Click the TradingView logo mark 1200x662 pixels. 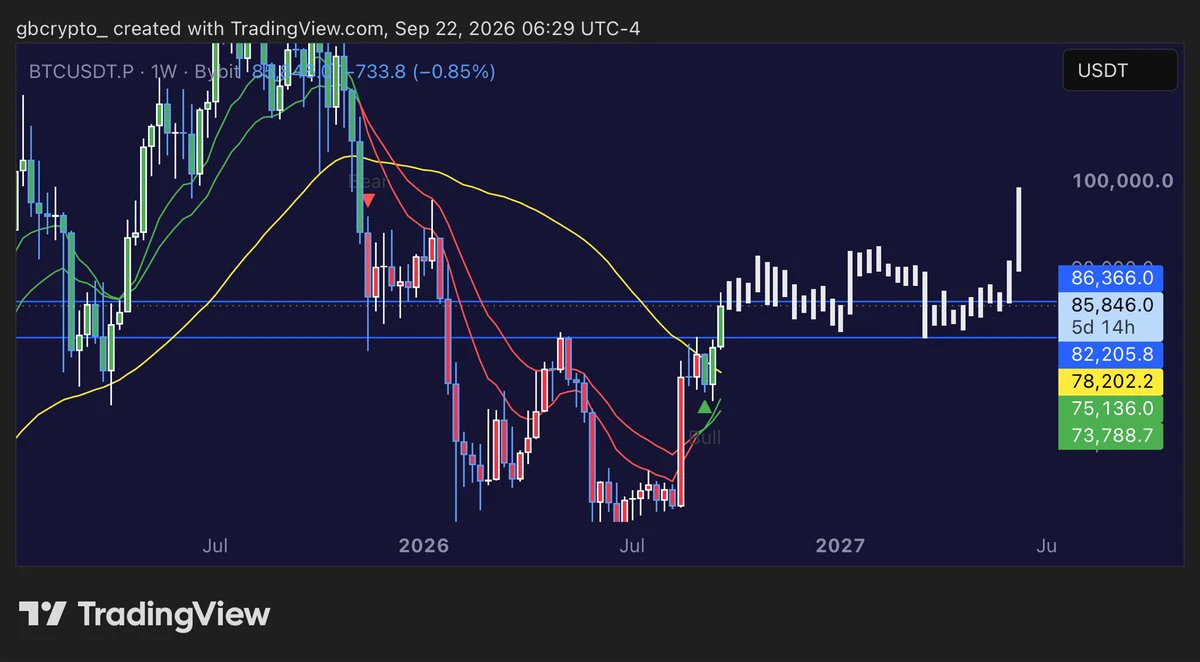[x=43, y=613]
